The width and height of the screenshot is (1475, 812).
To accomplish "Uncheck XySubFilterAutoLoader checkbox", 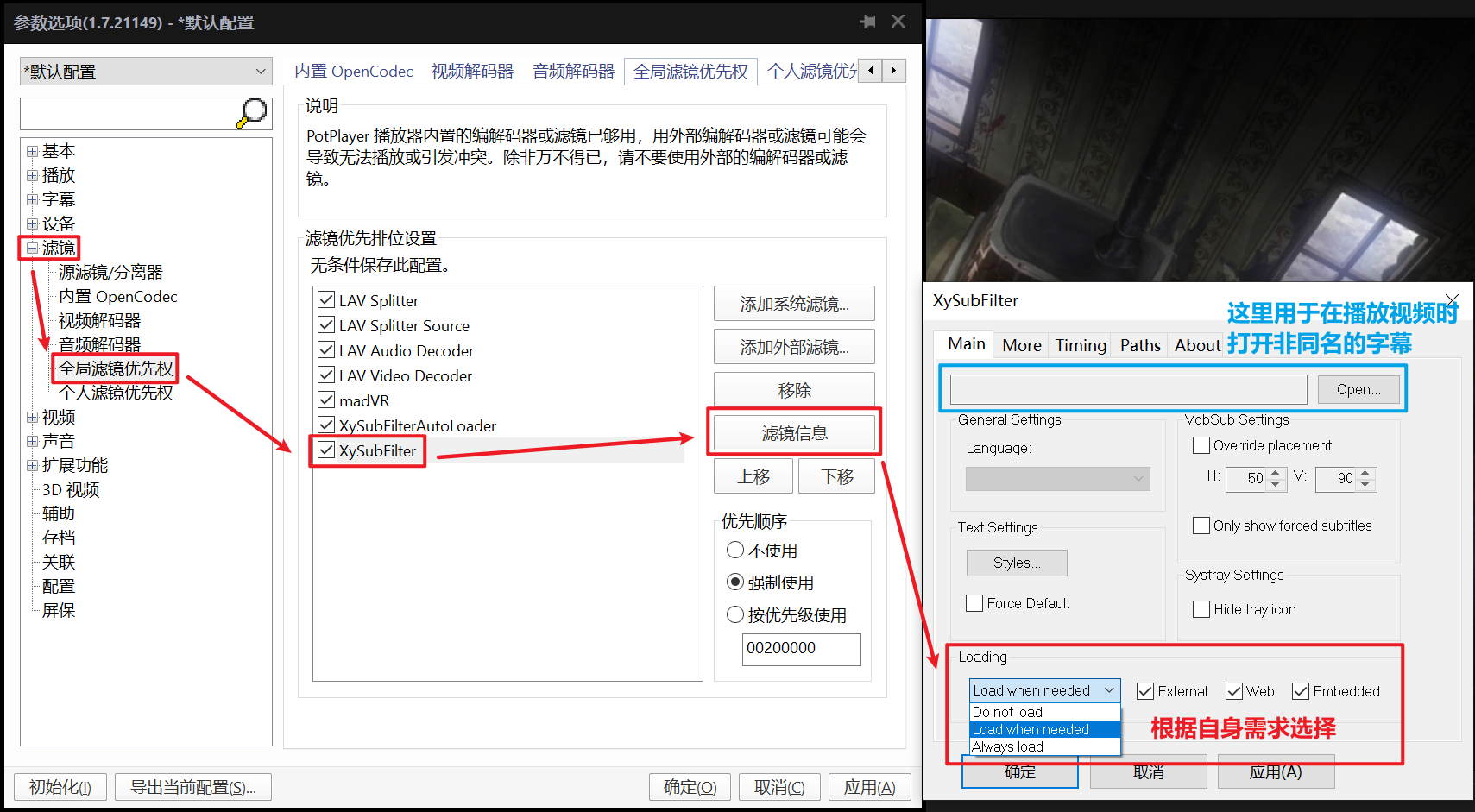I will click(x=326, y=425).
